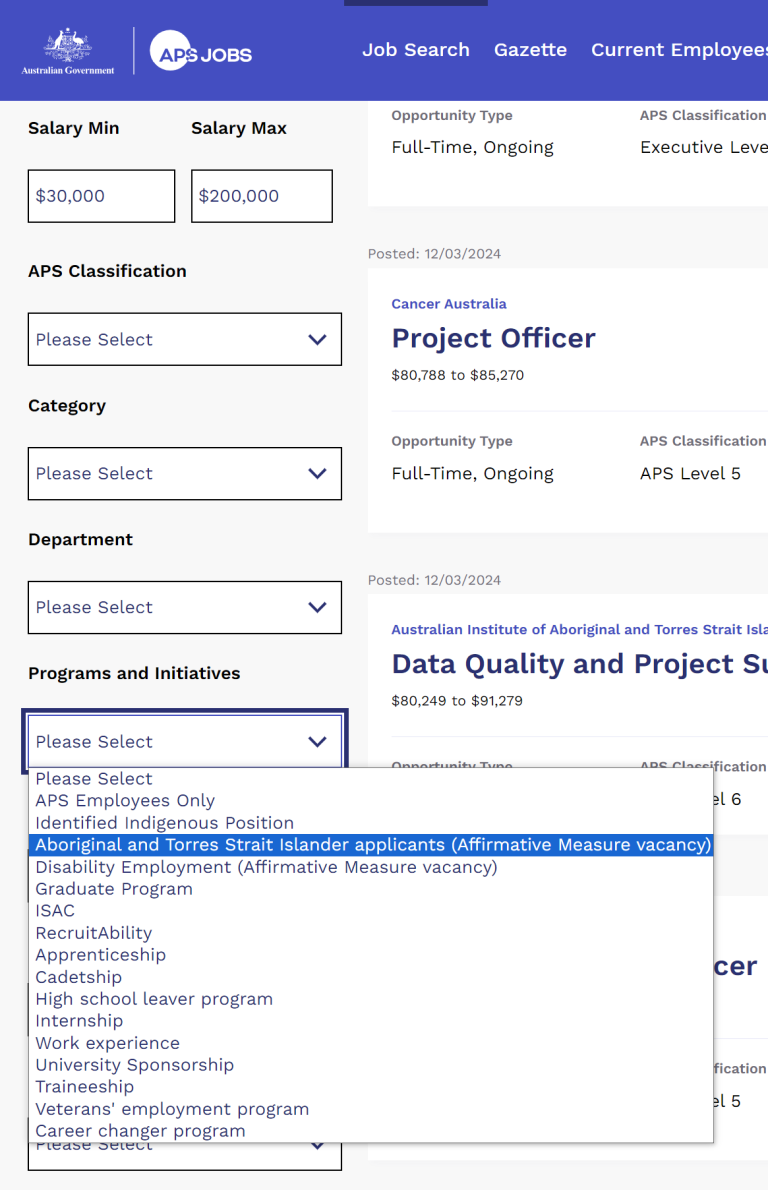Select 'Graduate Program' option
768x1190 pixels.
coord(370,889)
